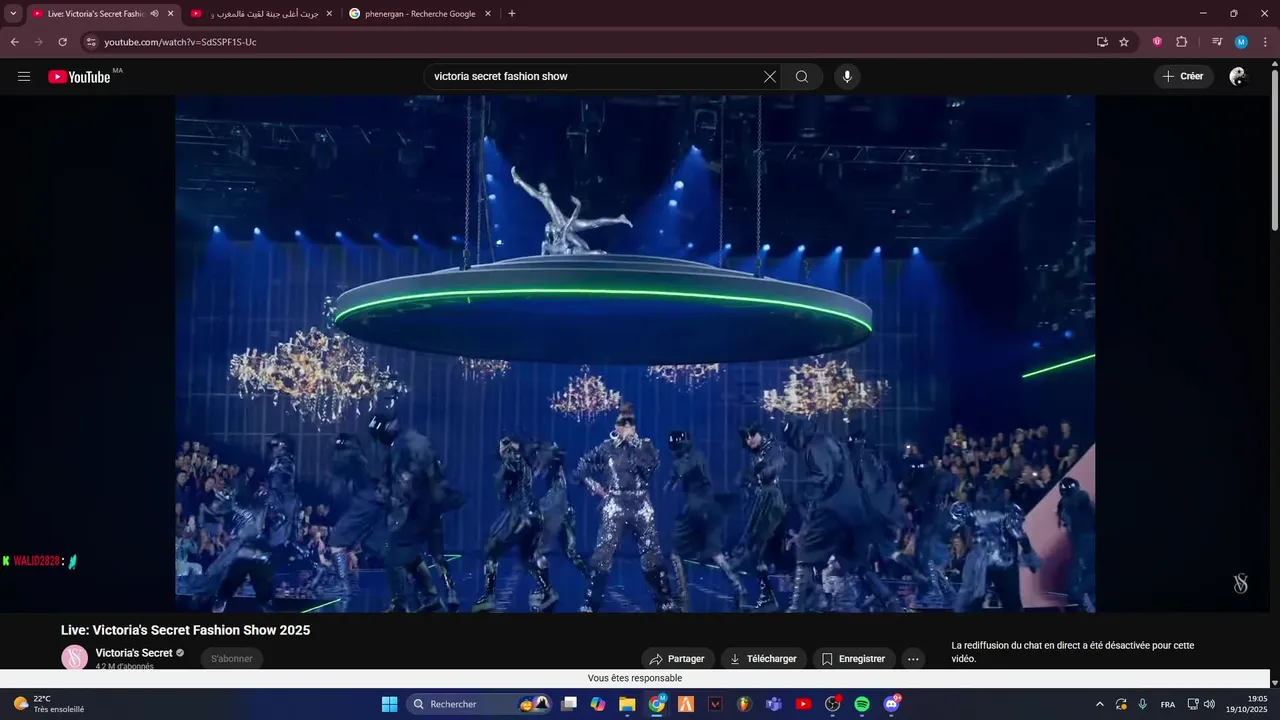Open the pink shield extension icon

[1157, 42]
